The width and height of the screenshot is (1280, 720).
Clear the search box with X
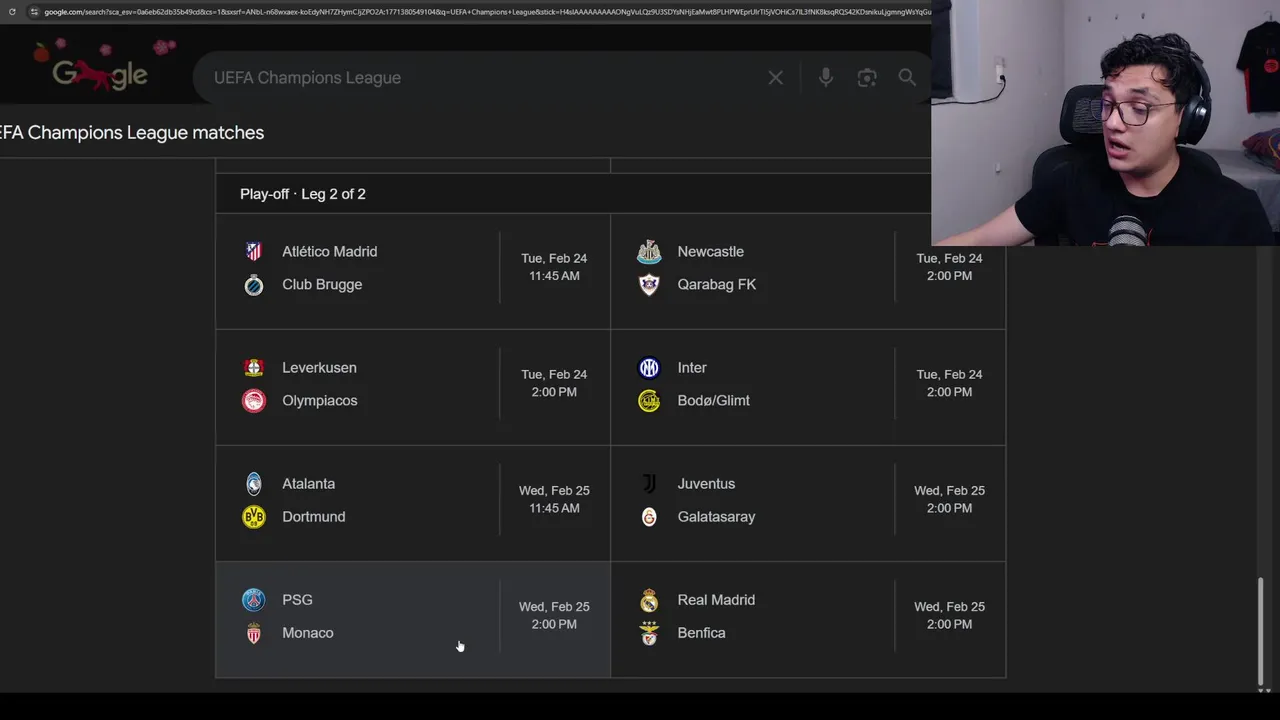point(775,78)
